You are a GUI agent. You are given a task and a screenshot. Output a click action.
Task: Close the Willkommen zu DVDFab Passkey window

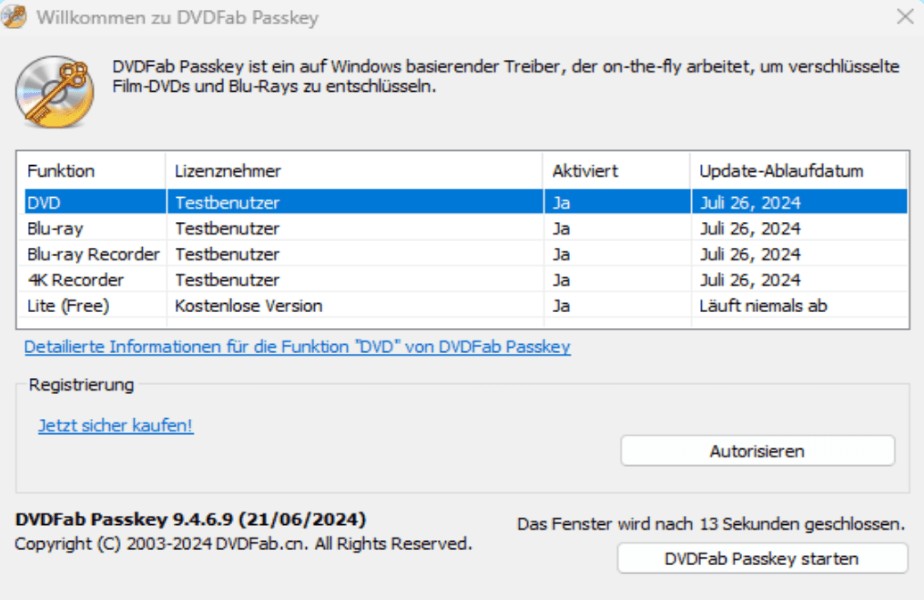tap(905, 17)
